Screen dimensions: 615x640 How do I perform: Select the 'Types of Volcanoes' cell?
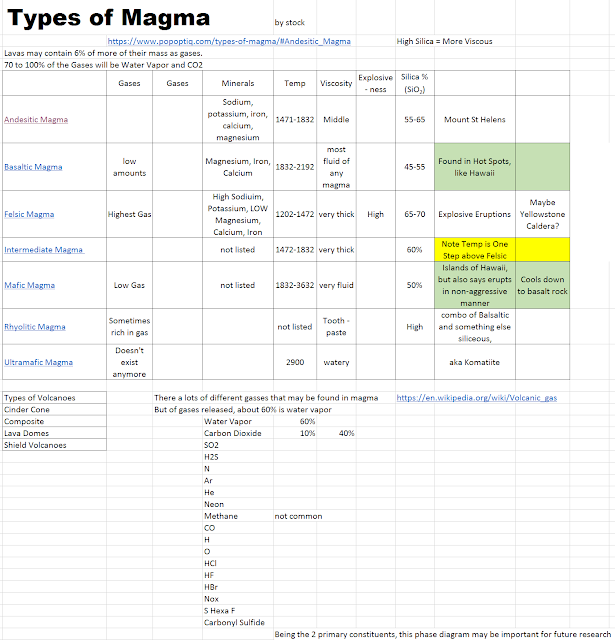pyautogui.click(x=54, y=398)
